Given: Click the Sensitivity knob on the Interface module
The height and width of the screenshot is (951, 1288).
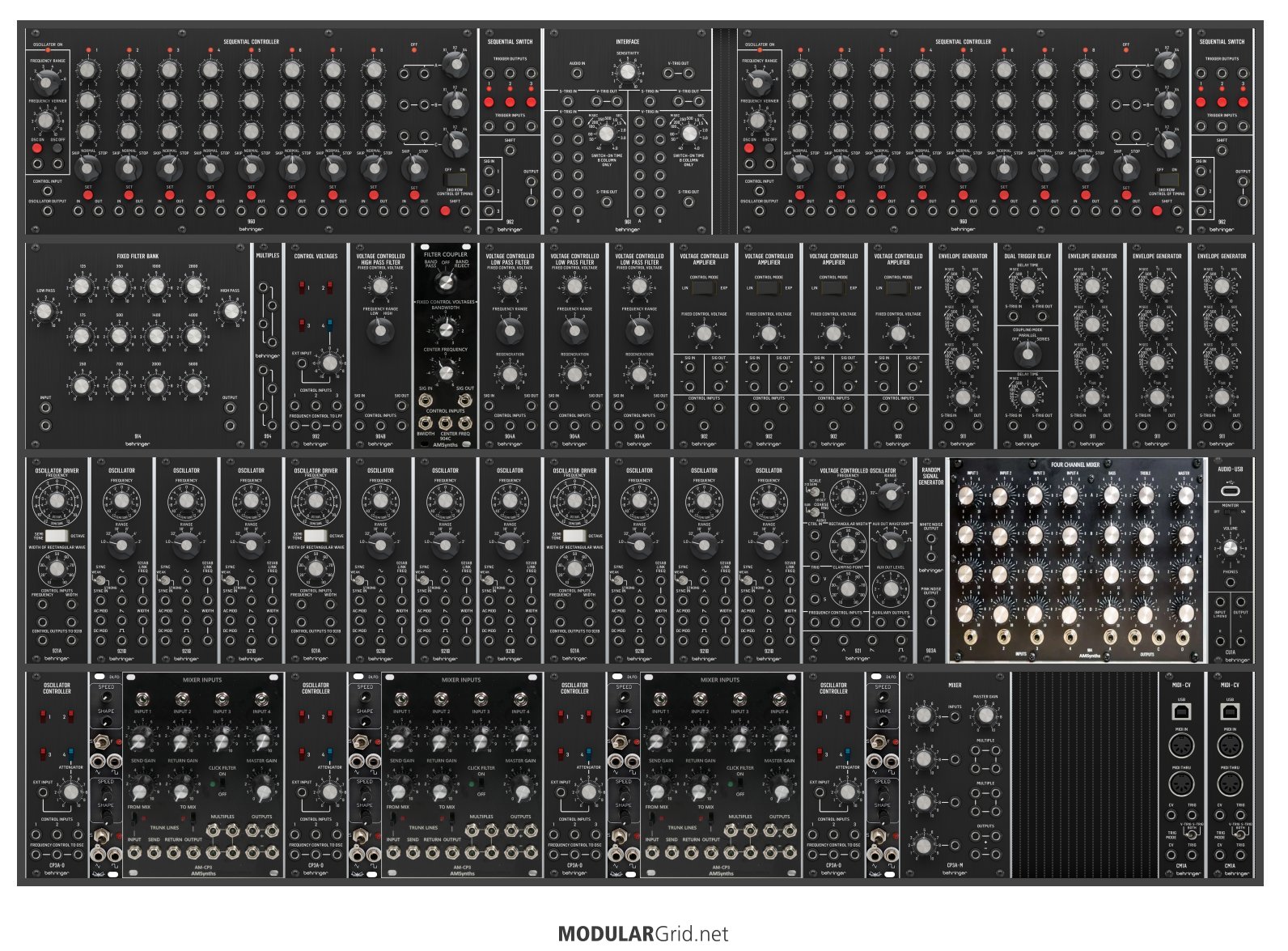Looking at the screenshot, I should point(626,73).
